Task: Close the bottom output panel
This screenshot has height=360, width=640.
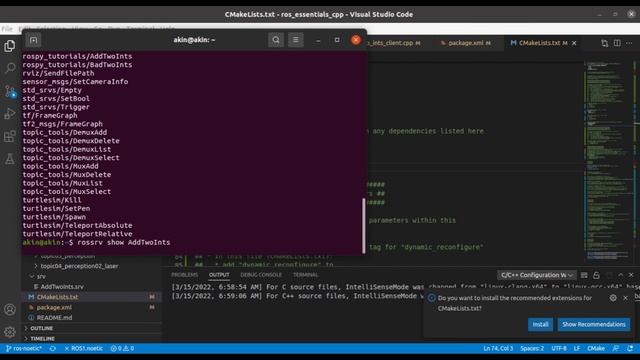Action: 631,275
